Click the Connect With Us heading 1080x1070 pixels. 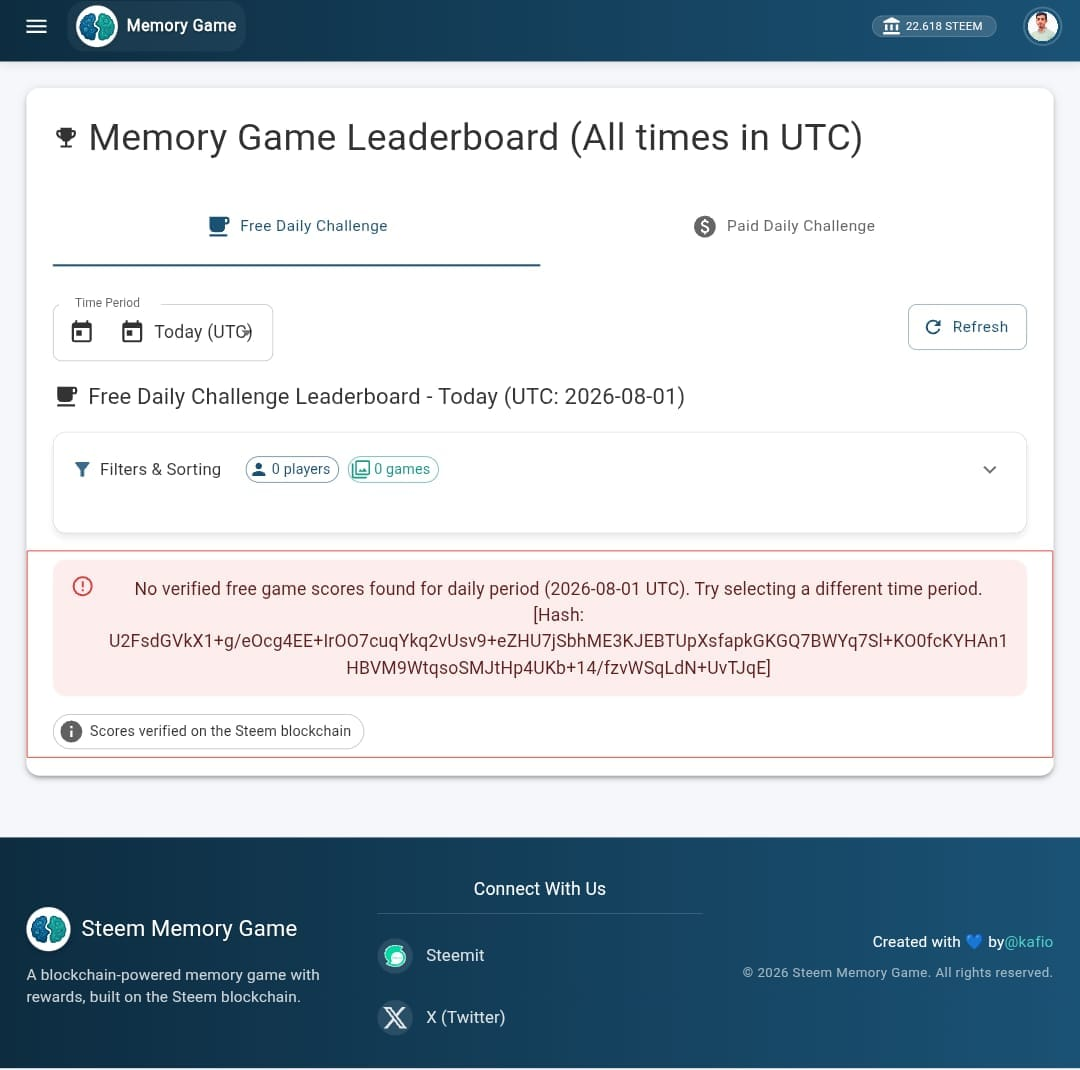tap(540, 889)
